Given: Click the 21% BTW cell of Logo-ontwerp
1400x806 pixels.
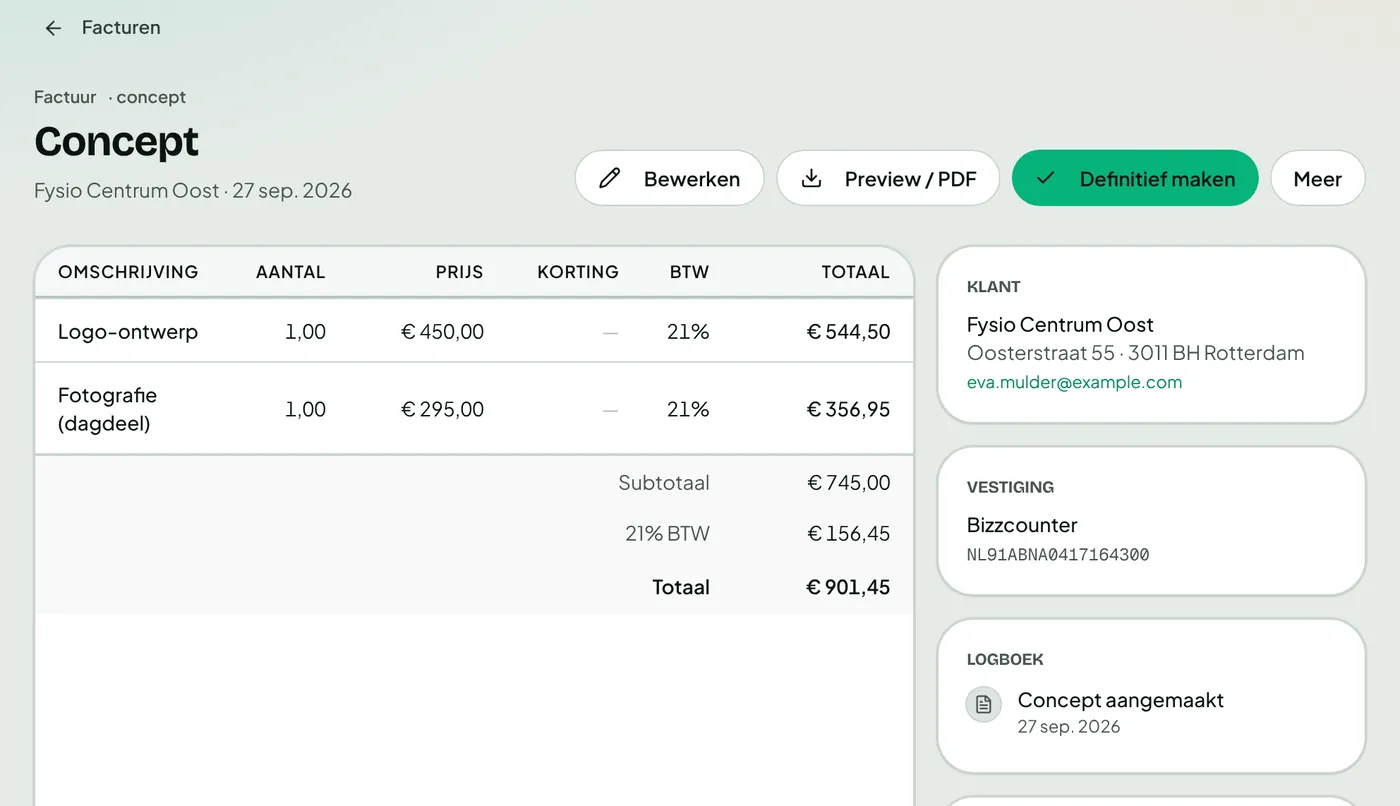Looking at the screenshot, I should coord(688,332).
